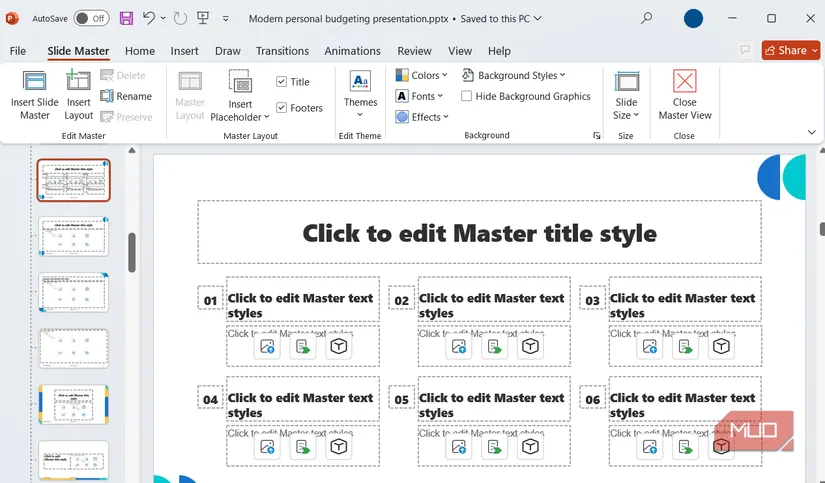
Task: Enable Hide Background Graphics checkbox
Action: 467,96
